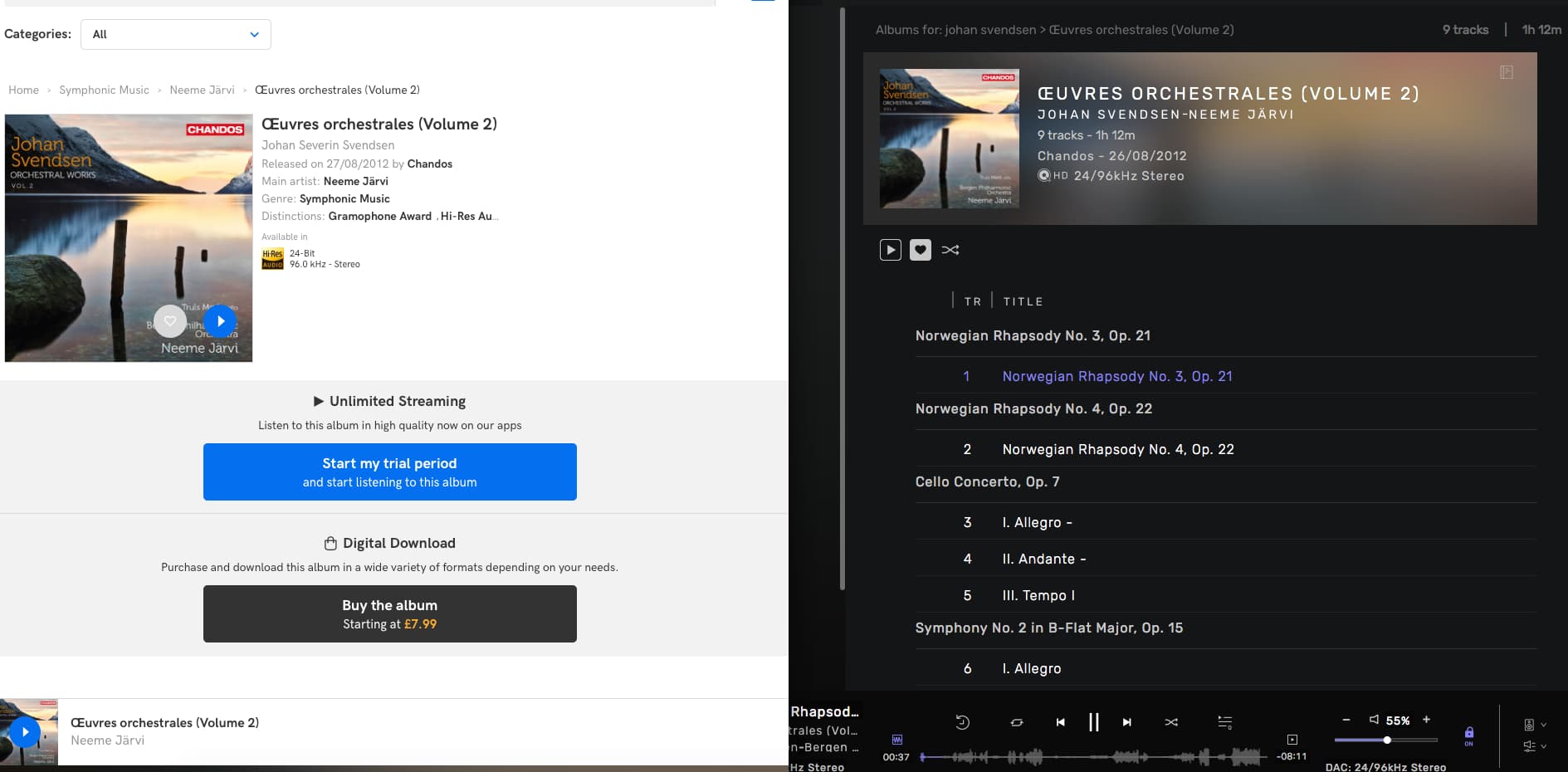The width and height of the screenshot is (1568, 772).
Task: Pause the currently playing track
Action: pyautogui.click(x=1093, y=722)
